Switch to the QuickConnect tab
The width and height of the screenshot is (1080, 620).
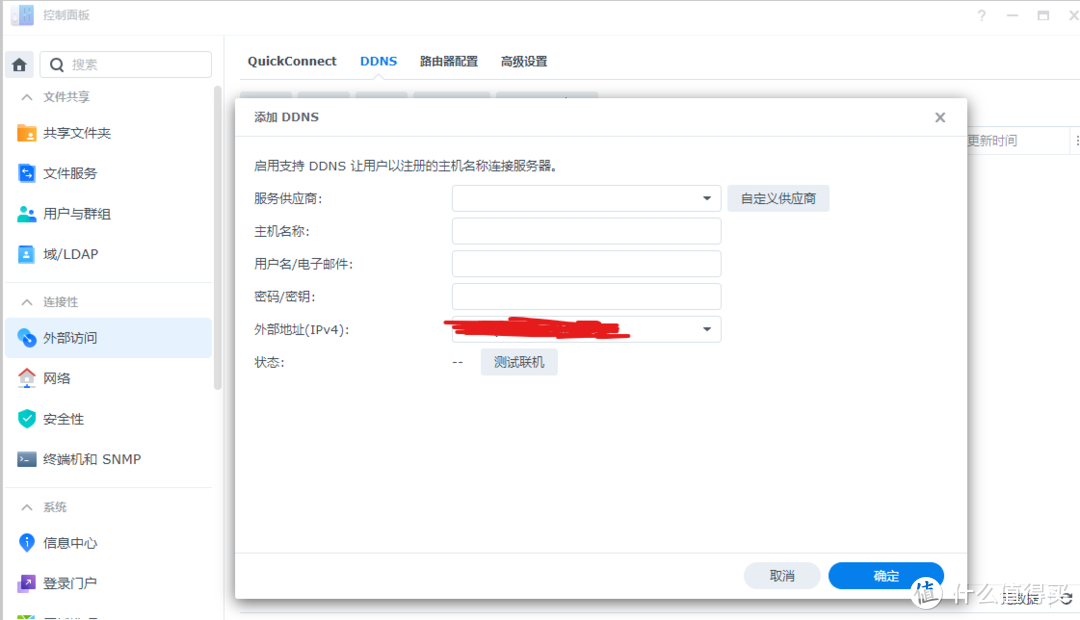292,61
